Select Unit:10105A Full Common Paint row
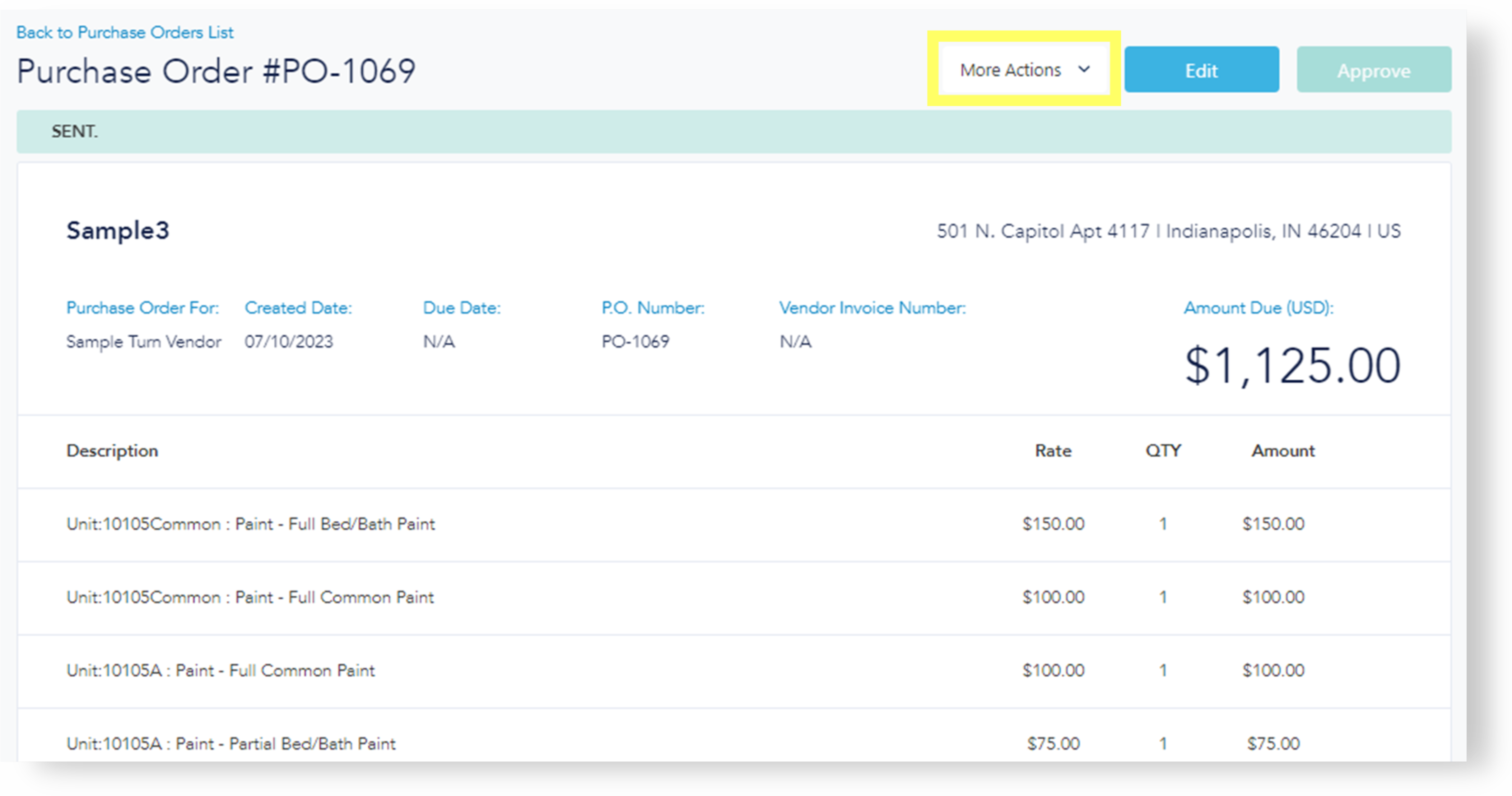The width and height of the screenshot is (1512, 796). click(220, 670)
